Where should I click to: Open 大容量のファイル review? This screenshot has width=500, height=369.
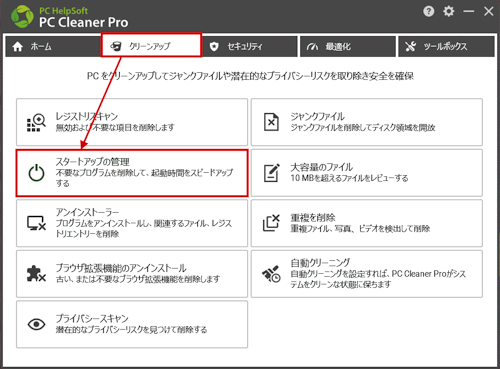[x=367, y=173]
